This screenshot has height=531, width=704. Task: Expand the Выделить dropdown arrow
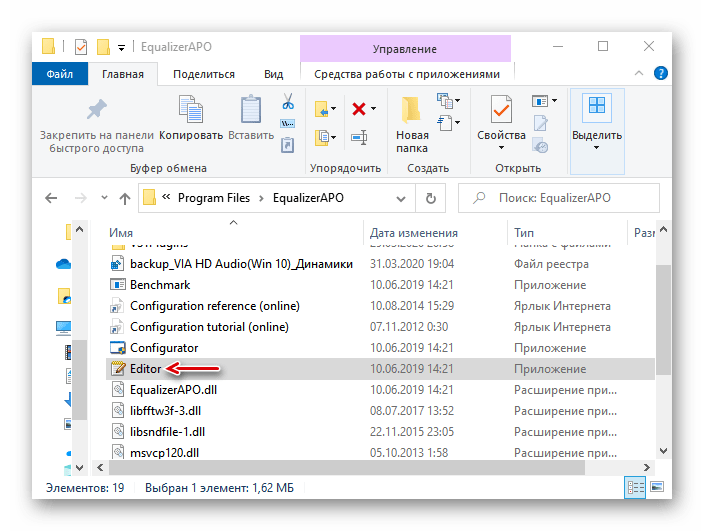[x=596, y=148]
